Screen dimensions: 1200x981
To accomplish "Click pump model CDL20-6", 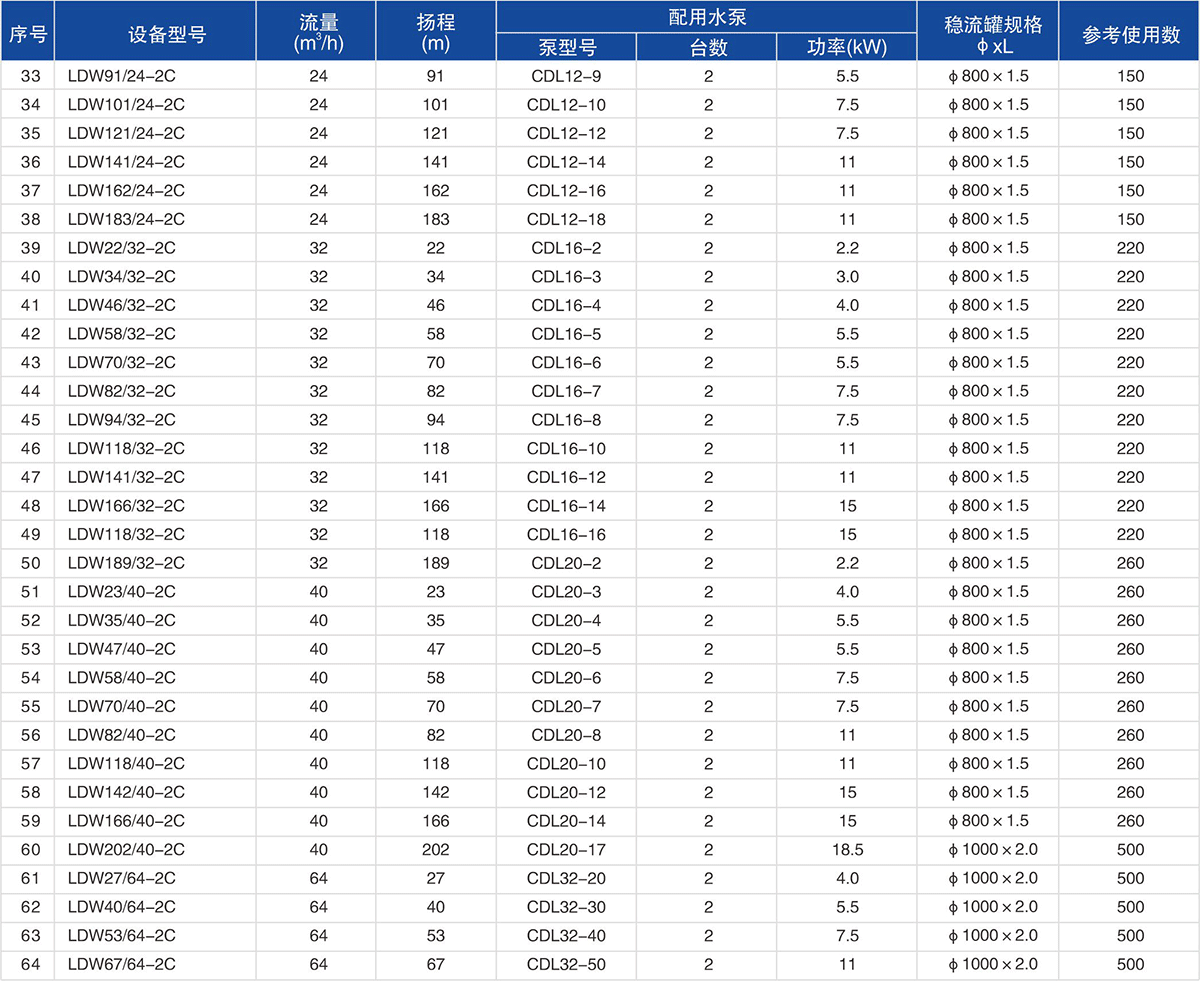I will (566, 677).
